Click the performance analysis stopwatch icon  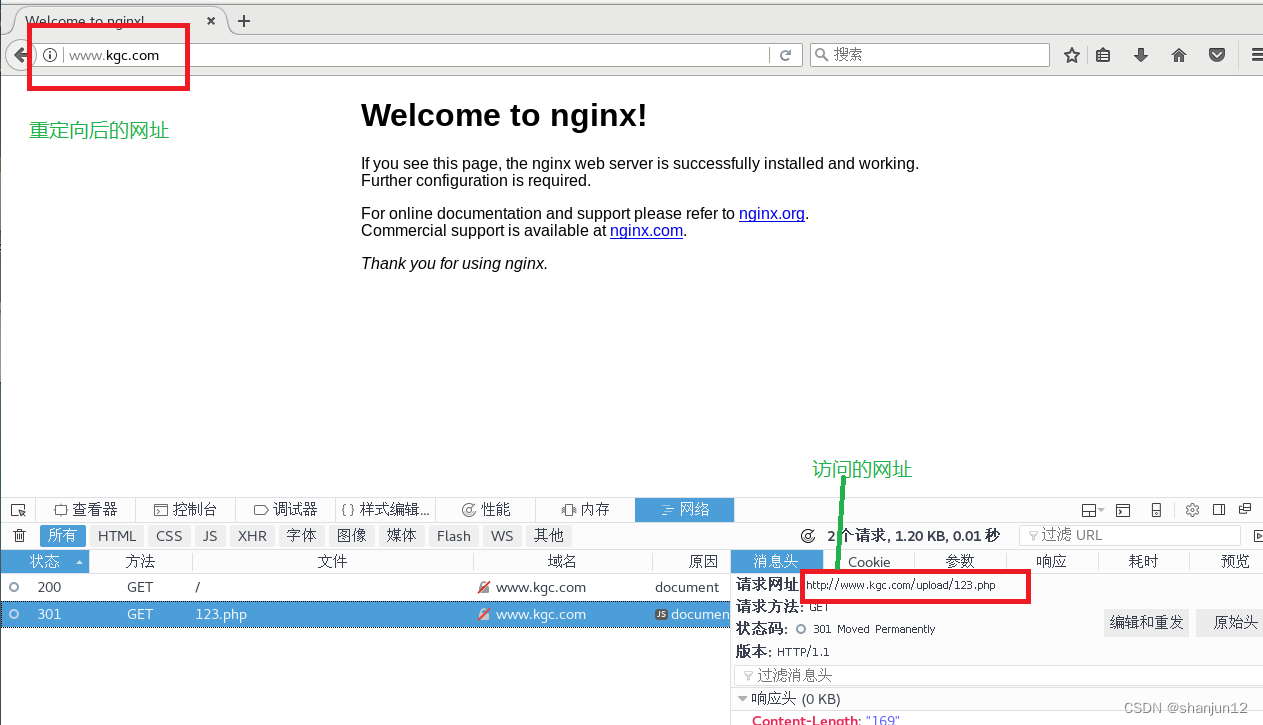pos(809,536)
